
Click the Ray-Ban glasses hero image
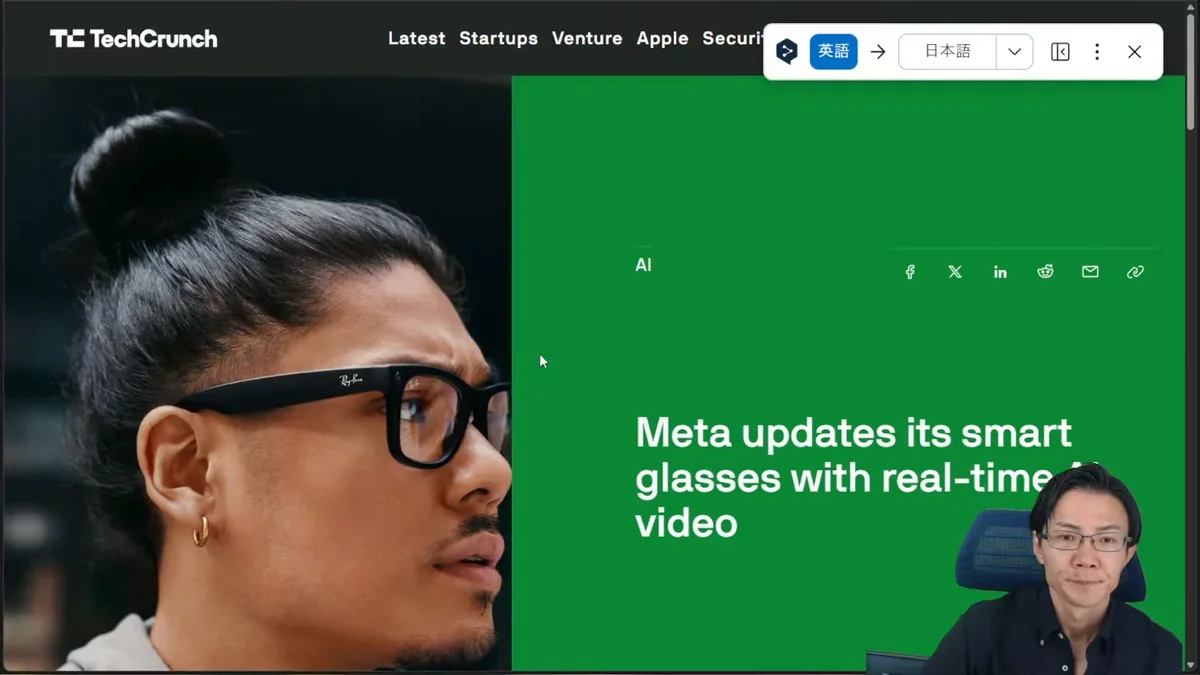point(257,373)
